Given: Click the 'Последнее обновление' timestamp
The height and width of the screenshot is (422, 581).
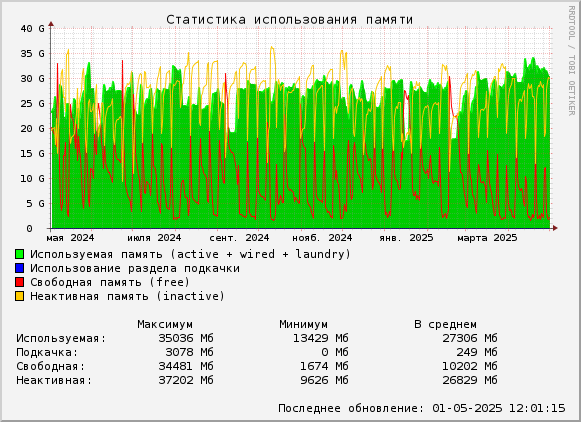Looking at the screenshot, I should (x=422, y=408).
